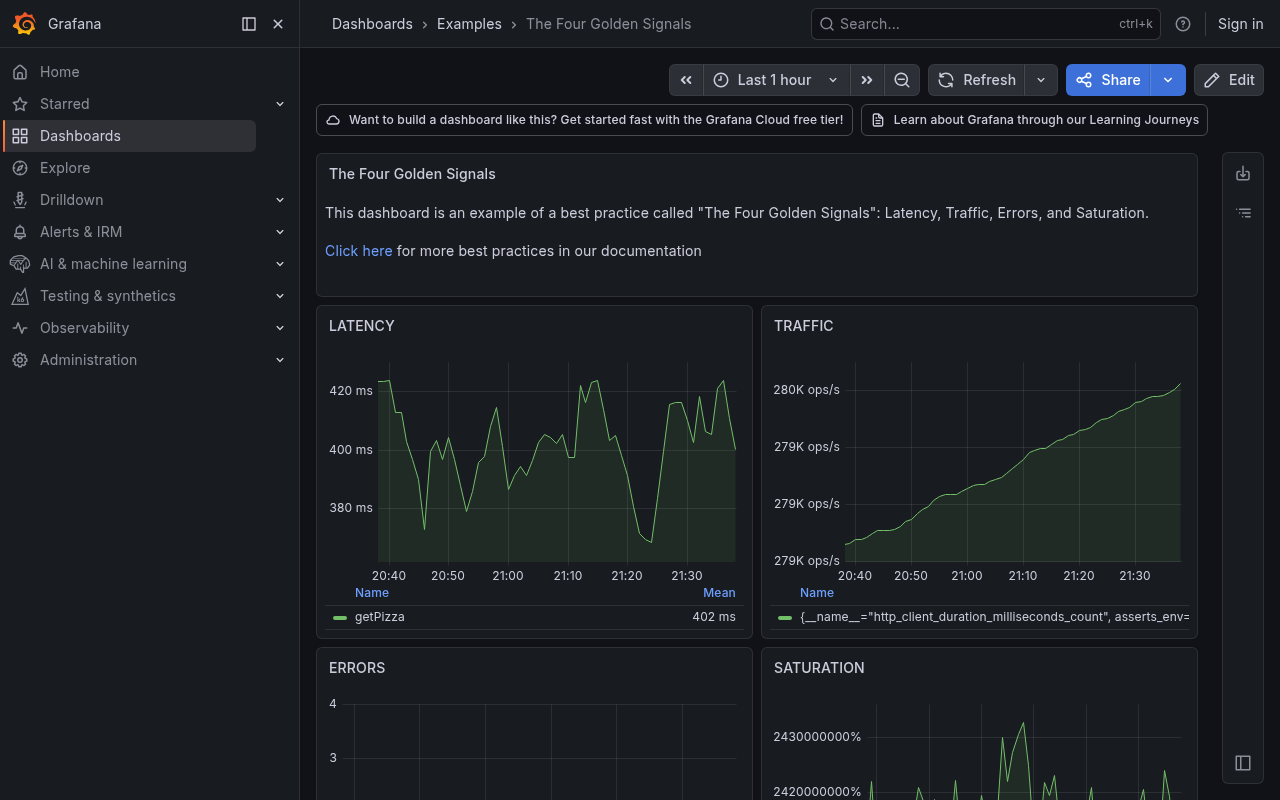Image resolution: width=1280 pixels, height=800 pixels.
Task: Toggle the navigation menu dock icon
Action: [x=248, y=23]
